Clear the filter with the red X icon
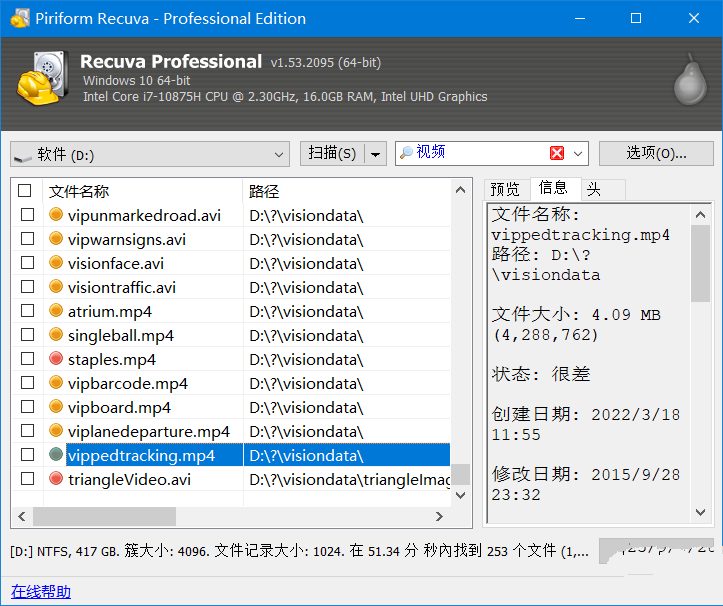This screenshot has height=606, width=723. (x=557, y=153)
